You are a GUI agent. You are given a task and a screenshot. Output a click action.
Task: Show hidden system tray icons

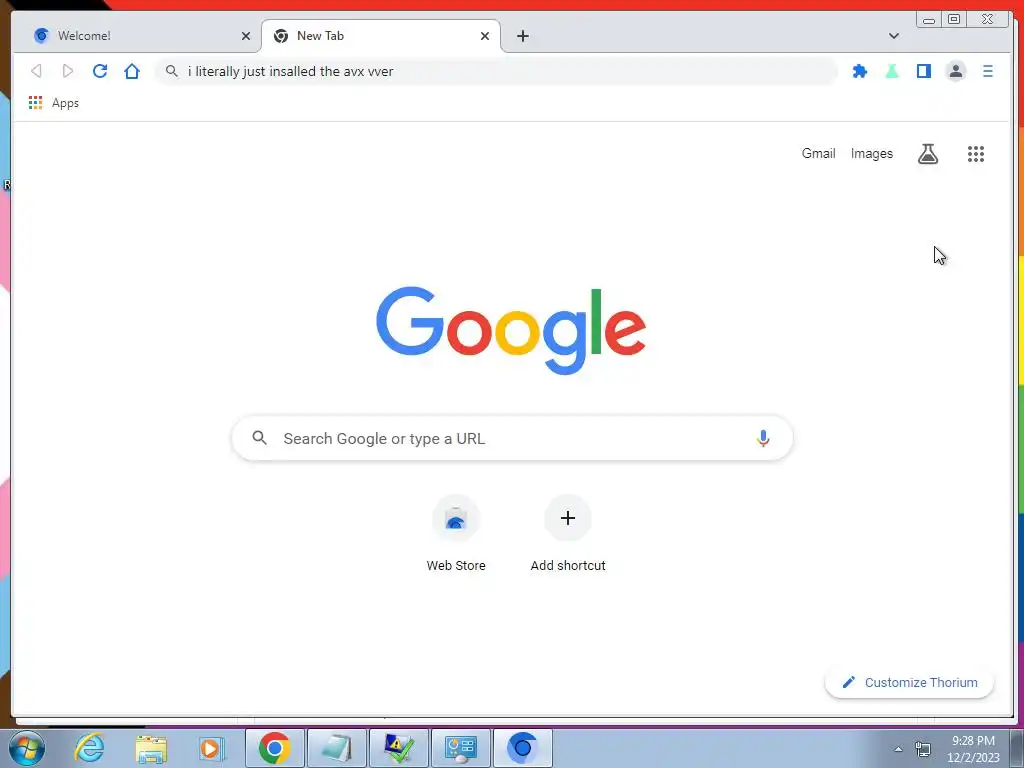click(x=899, y=749)
